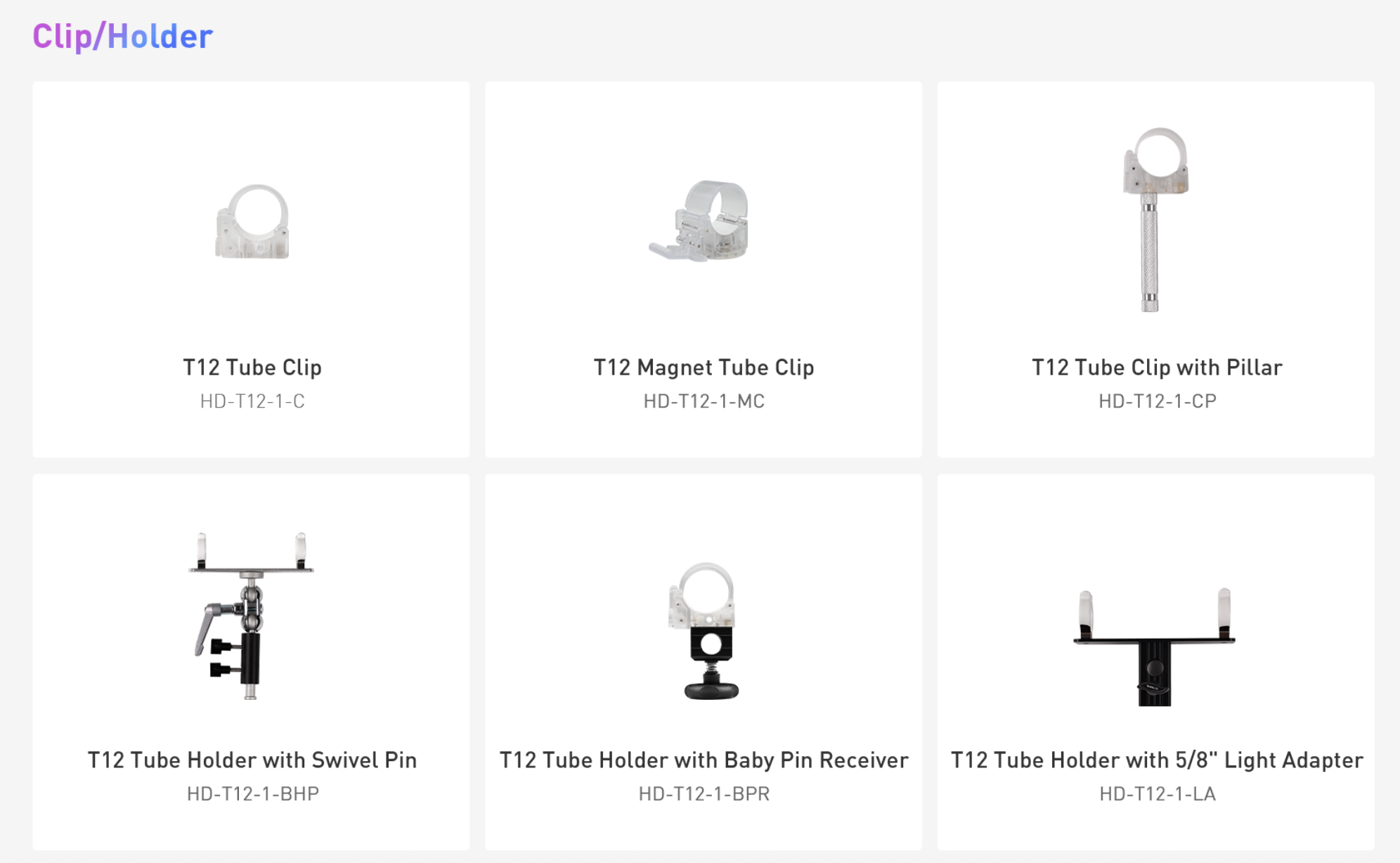The width and height of the screenshot is (1400, 863).
Task: Click the T12 Magnet Tube Clip title
Action: pos(704,368)
